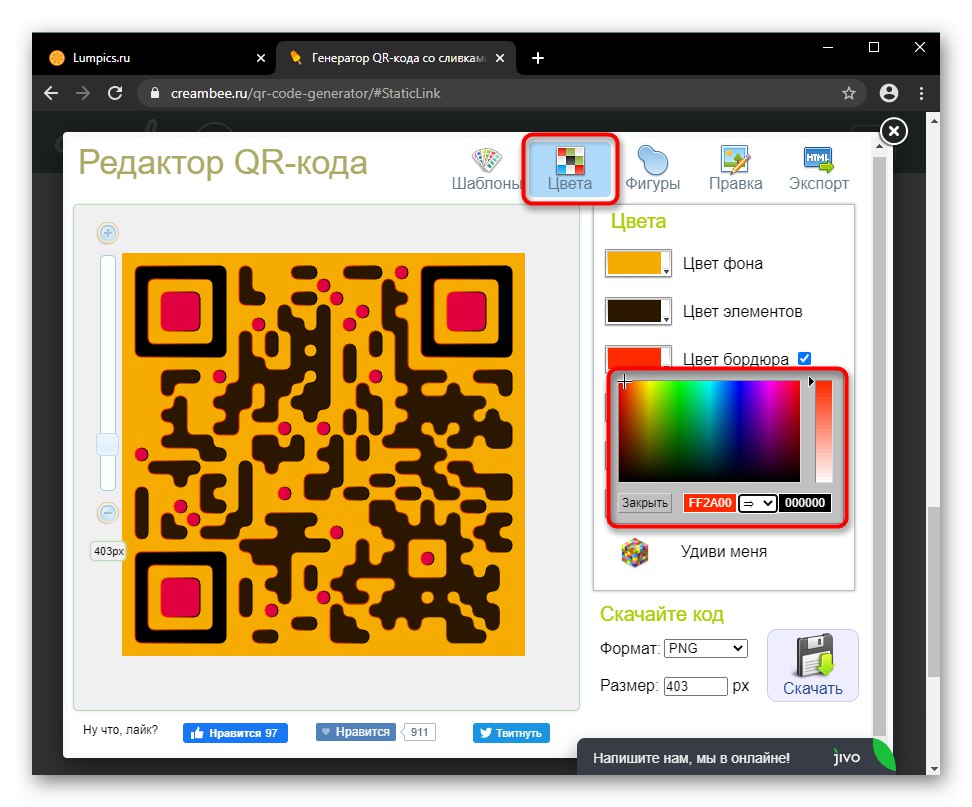This screenshot has width=972, height=807.
Task: Open the Экспорт export tab
Action: 818,169
